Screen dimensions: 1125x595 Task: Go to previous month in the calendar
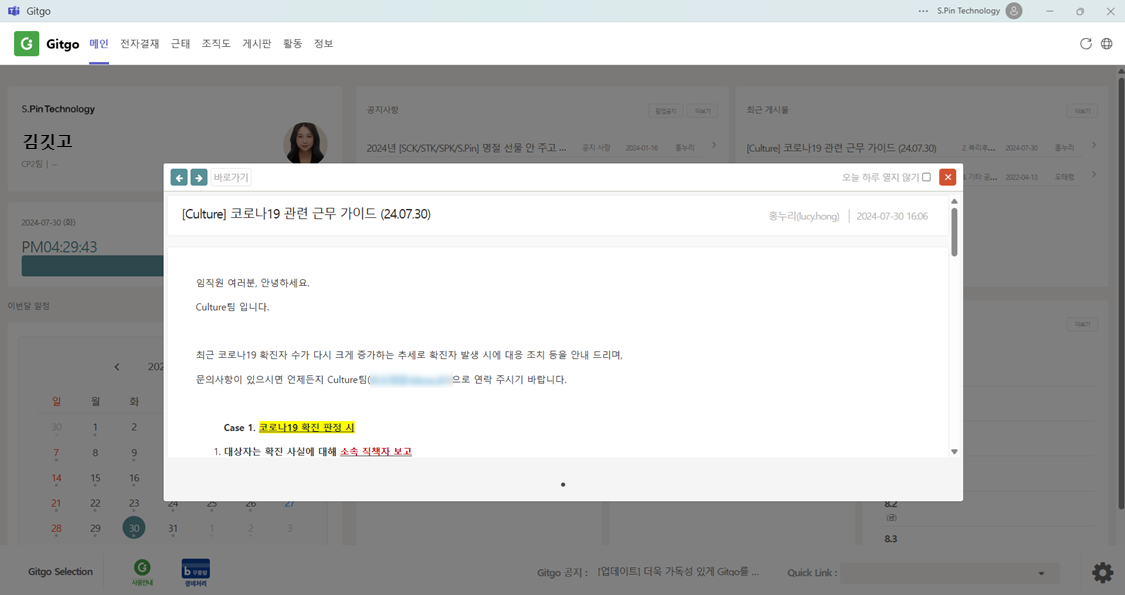pos(117,365)
